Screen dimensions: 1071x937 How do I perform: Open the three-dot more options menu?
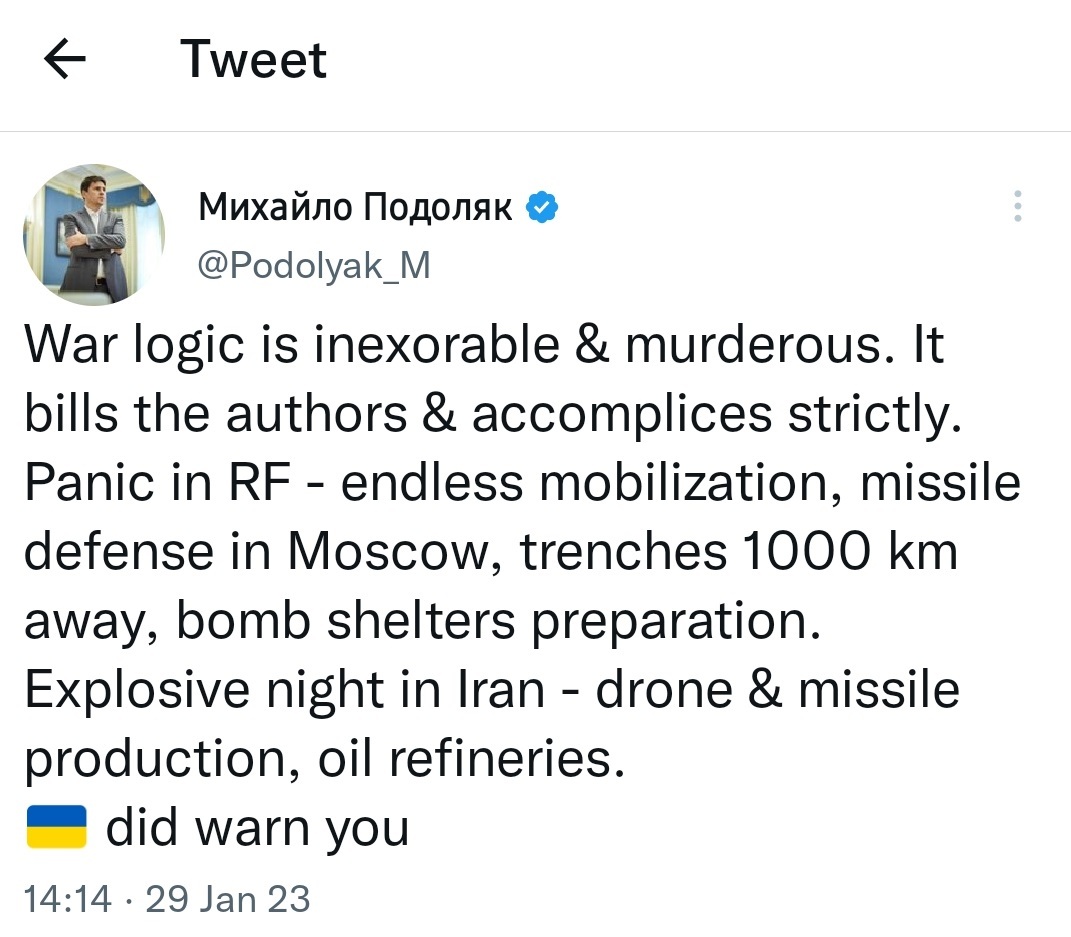pyautogui.click(x=1018, y=206)
